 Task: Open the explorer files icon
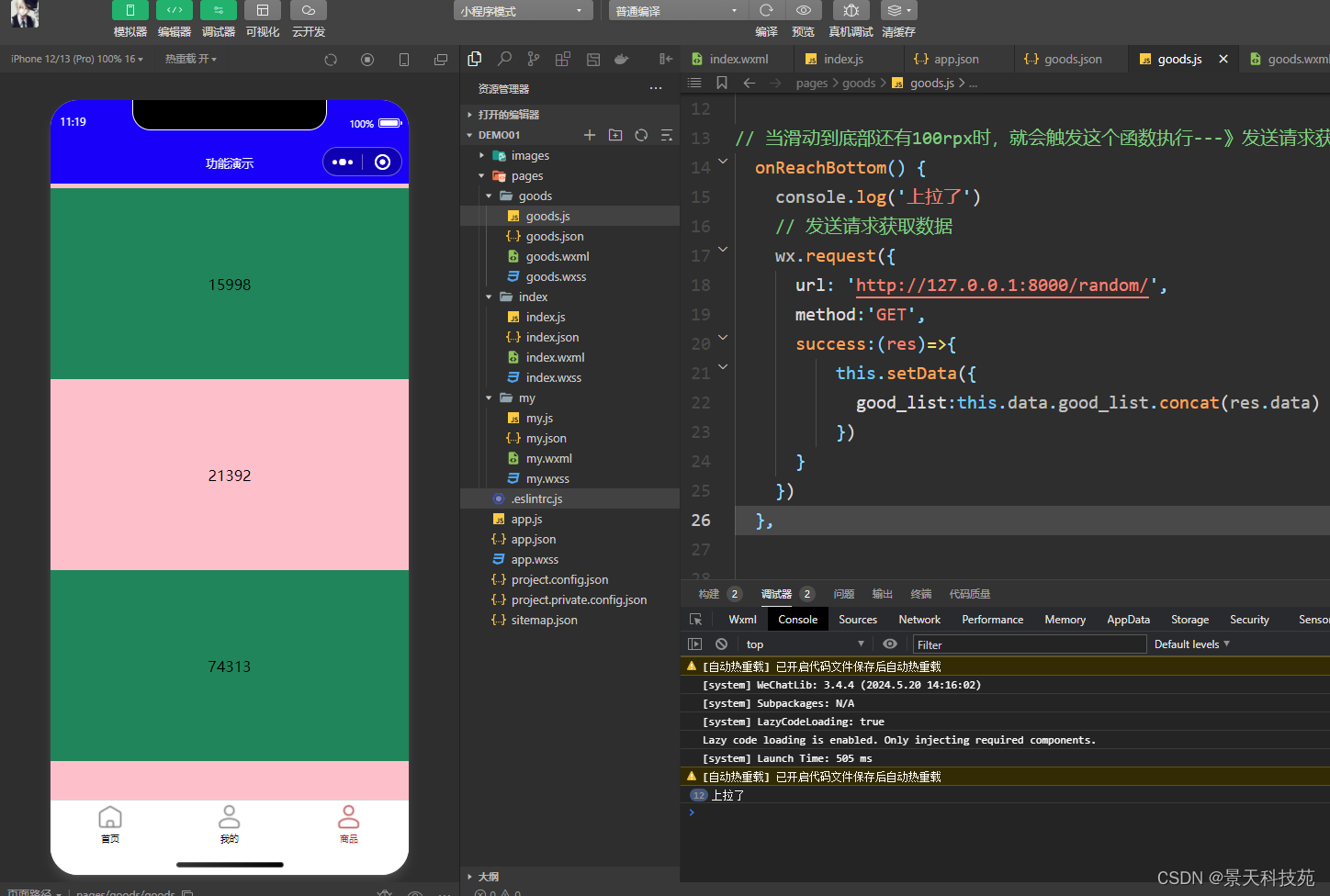pos(475,59)
